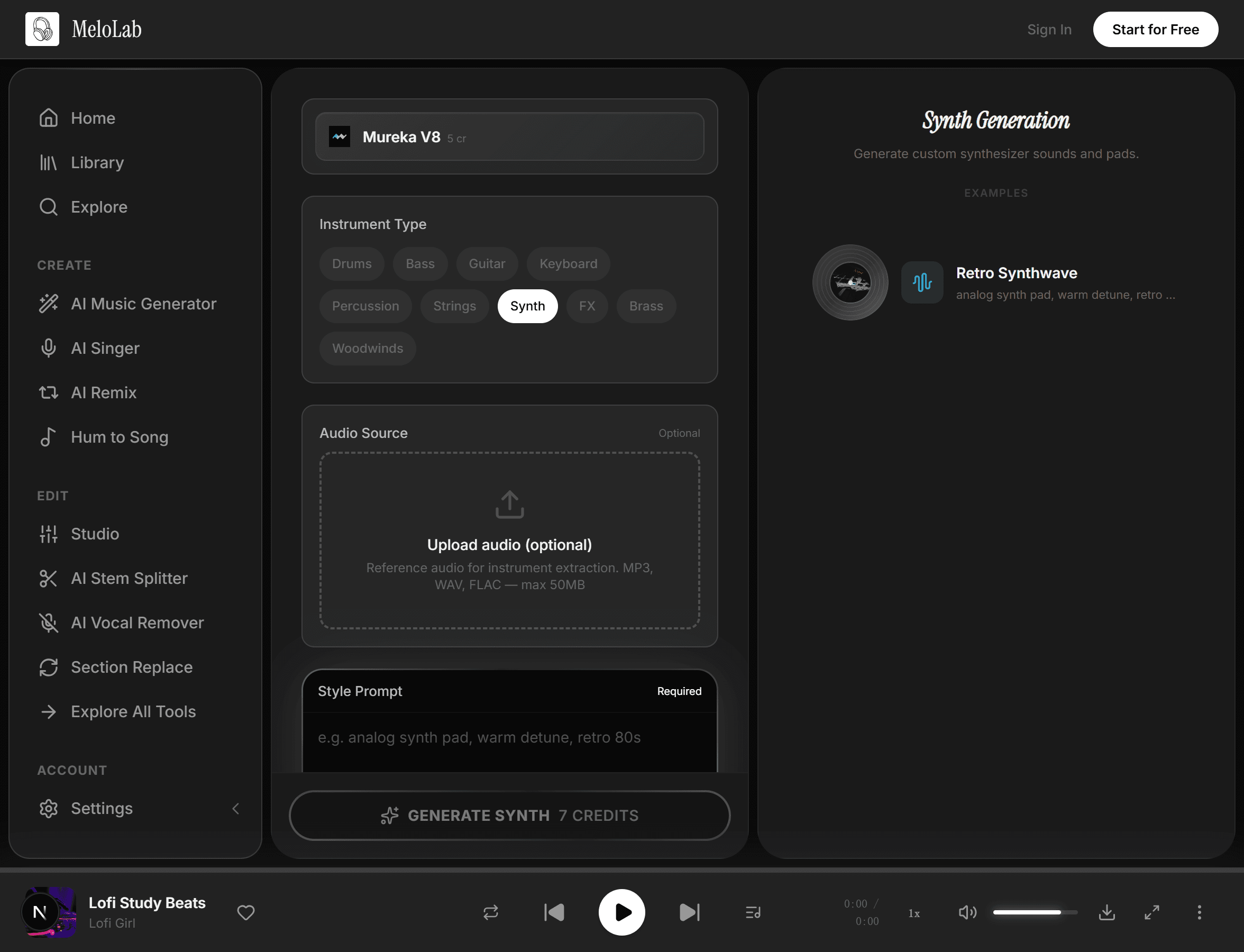Click the Lofi Study Beats album cover

coord(49,912)
